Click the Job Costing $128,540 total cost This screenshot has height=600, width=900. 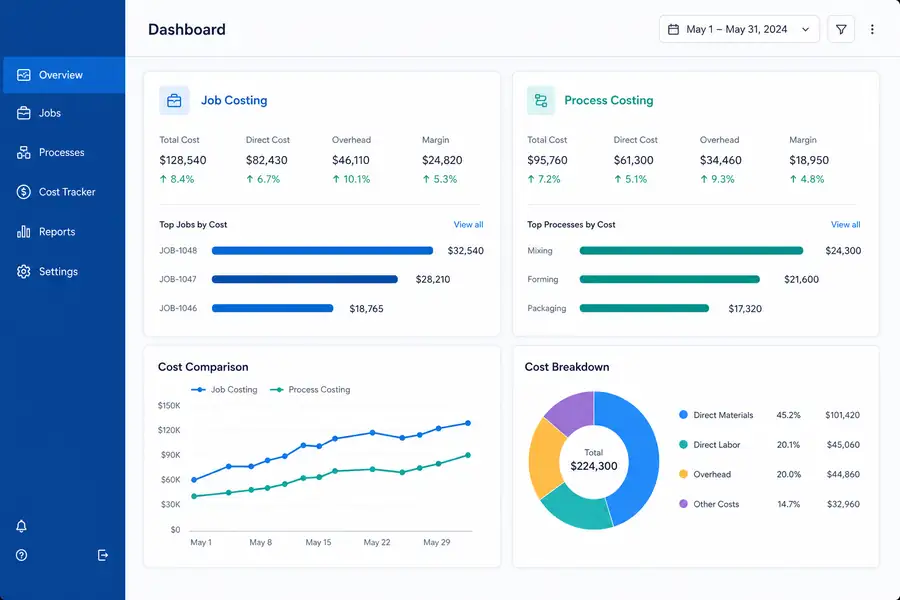(183, 160)
